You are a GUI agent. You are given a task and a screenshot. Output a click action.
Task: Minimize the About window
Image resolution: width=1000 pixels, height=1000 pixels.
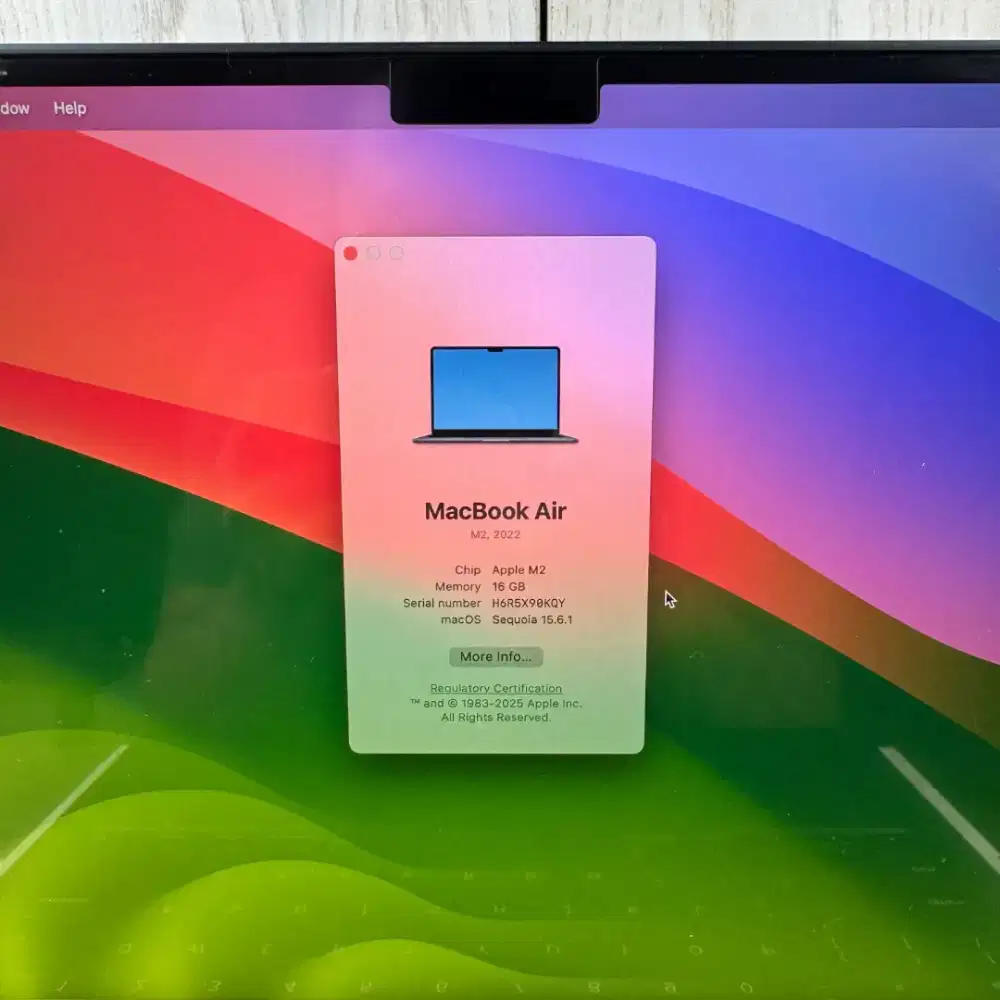click(373, 253)
